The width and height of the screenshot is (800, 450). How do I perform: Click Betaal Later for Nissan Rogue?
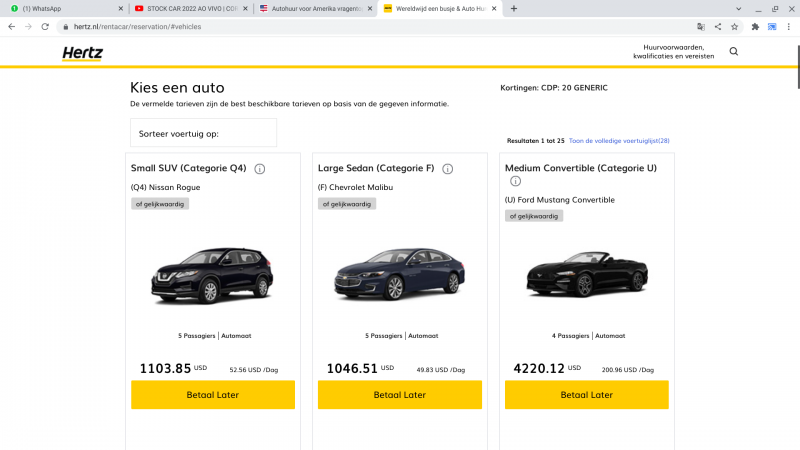(213, 395)
